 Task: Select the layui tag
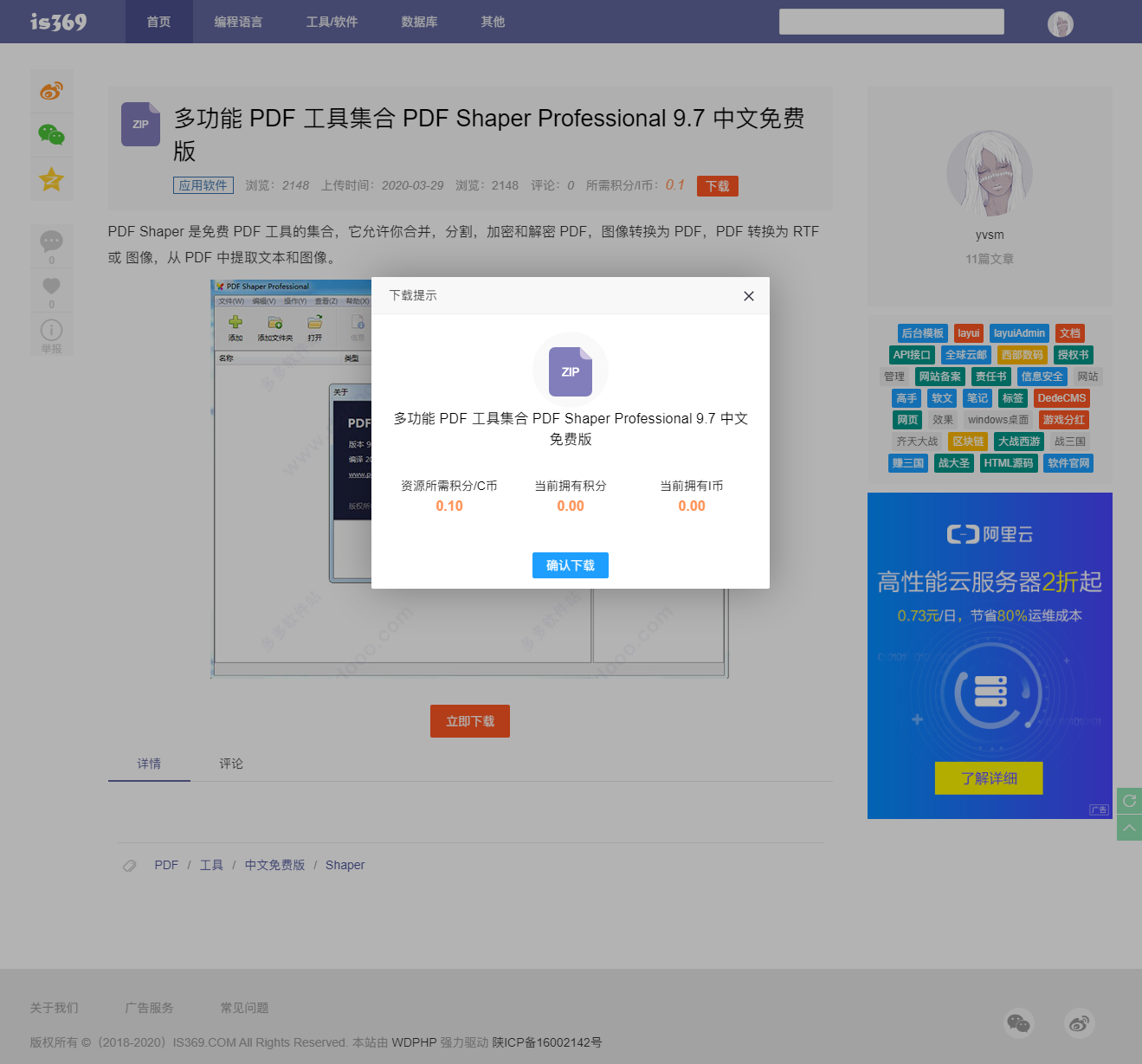(969, 333)
